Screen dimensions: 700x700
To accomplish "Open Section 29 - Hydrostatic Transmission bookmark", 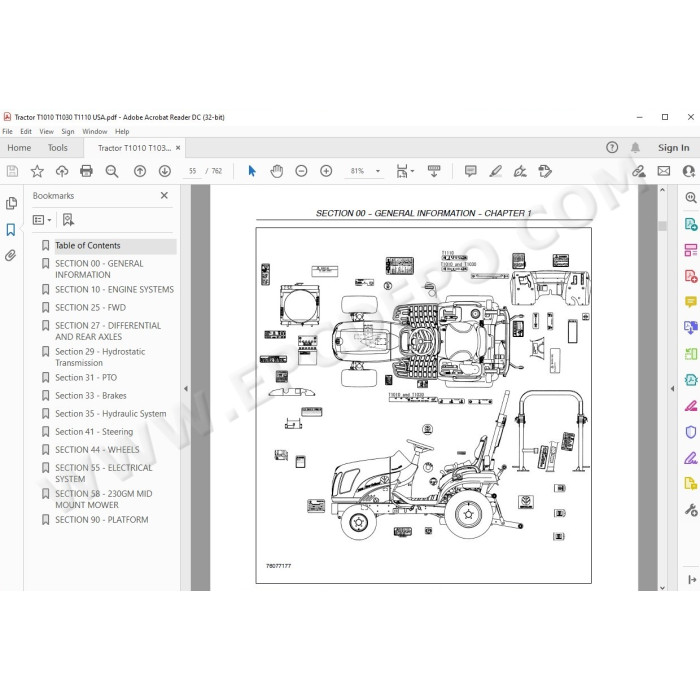I will 100,357.
